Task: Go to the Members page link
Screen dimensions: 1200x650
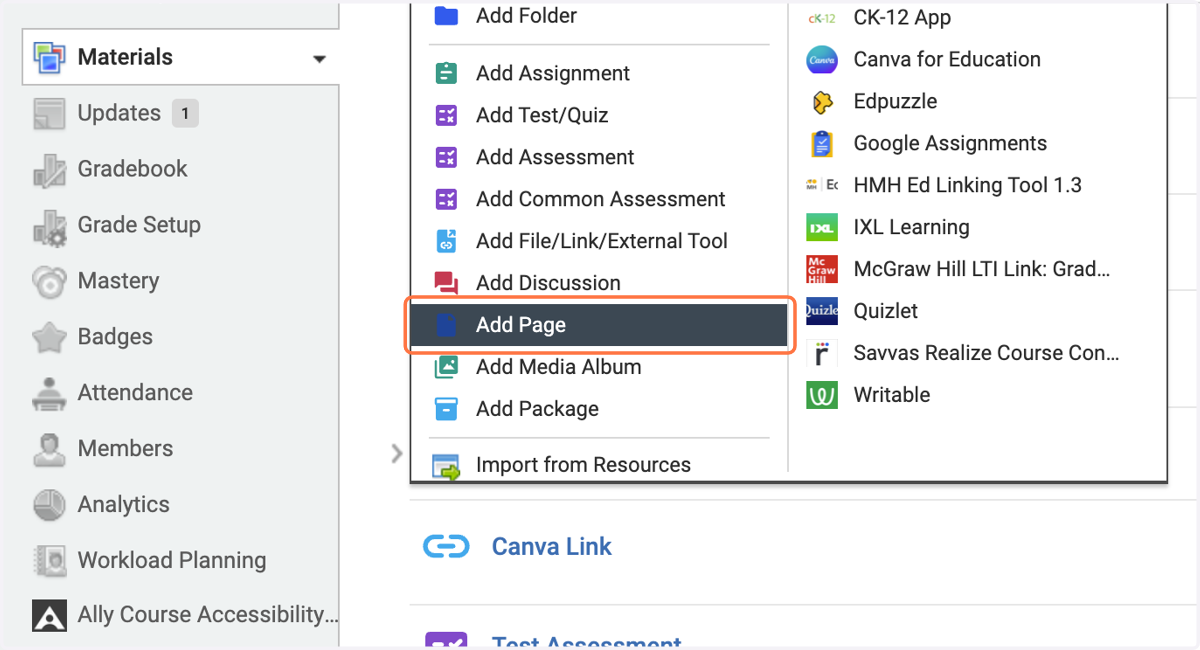Action: (x=125, y=449)
